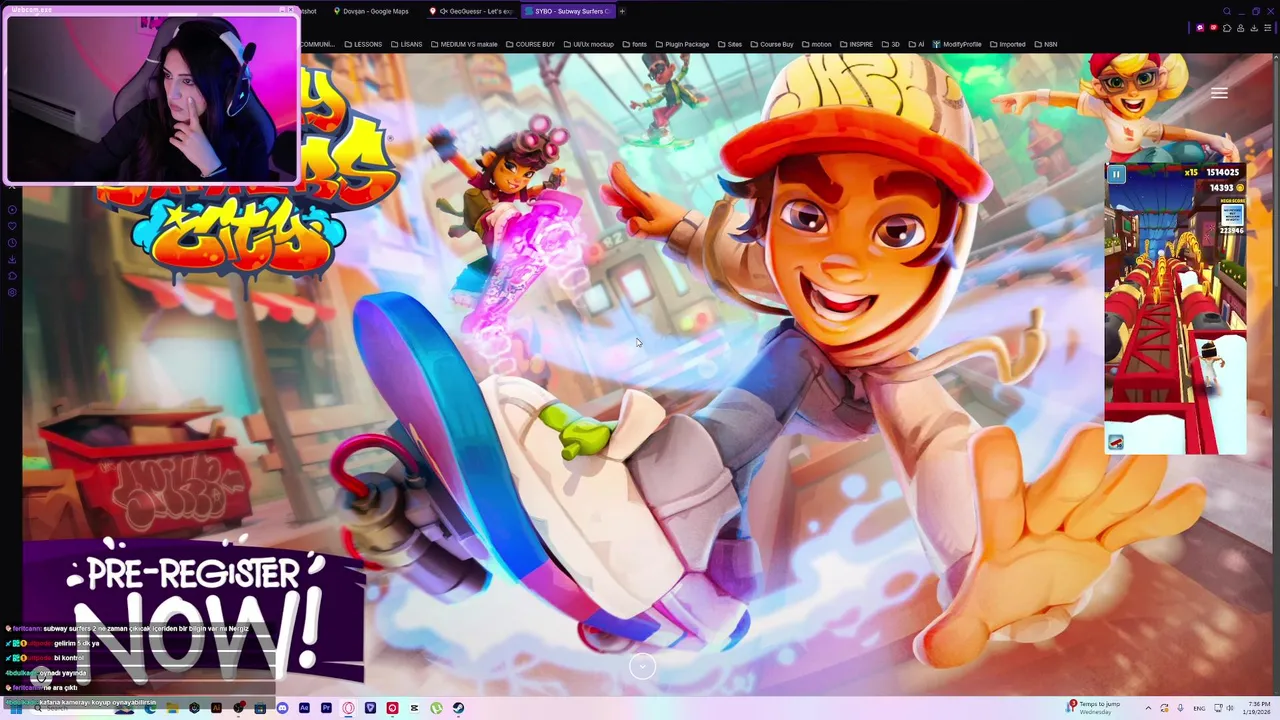Open the hamburger menu on the SYBO page
The height and width of the screenshot is (720, 1280).
coord(1219,93)
